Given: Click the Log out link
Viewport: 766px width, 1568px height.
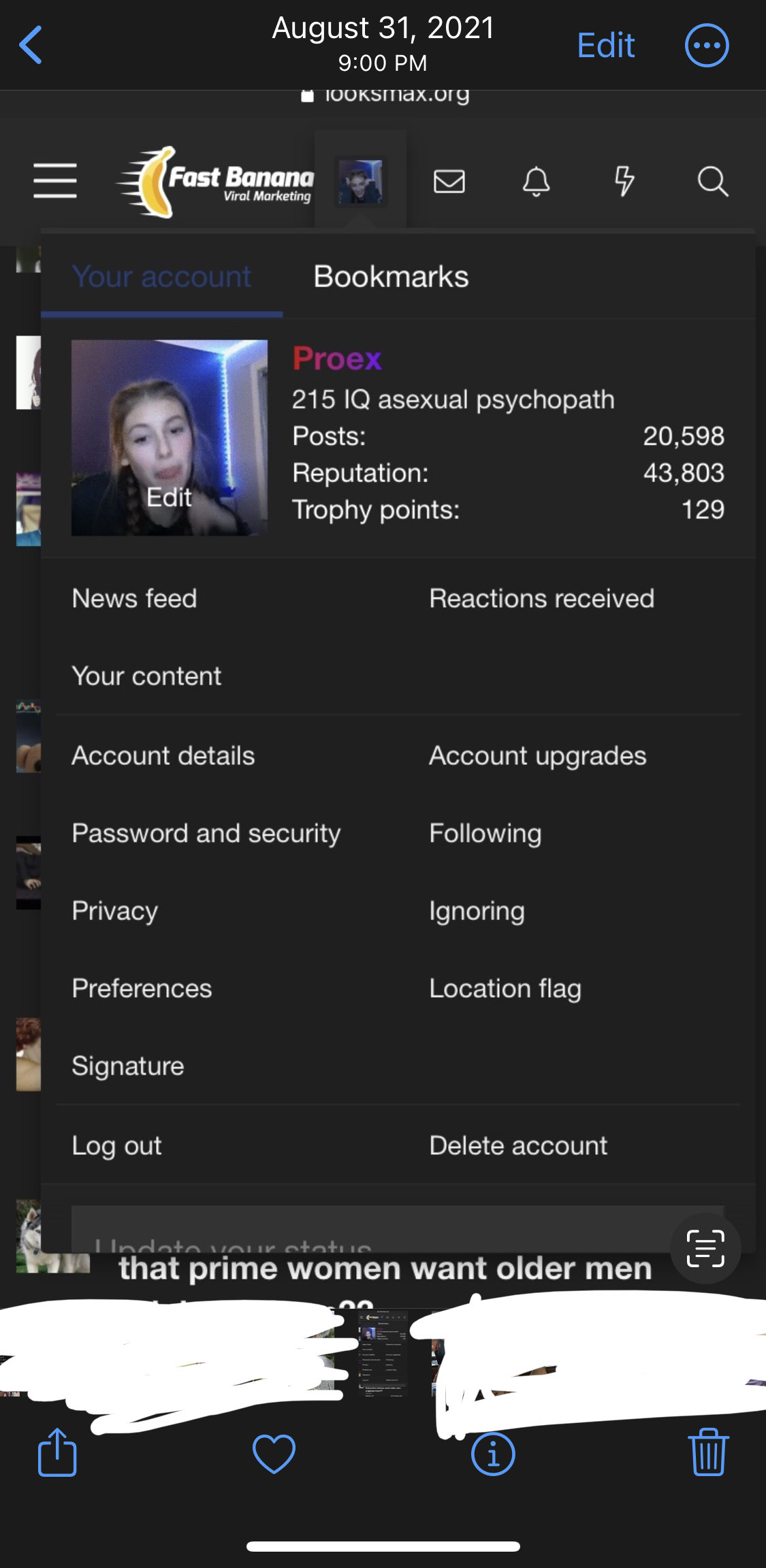Looking at the screenshot, I should tap(117, 1145).
